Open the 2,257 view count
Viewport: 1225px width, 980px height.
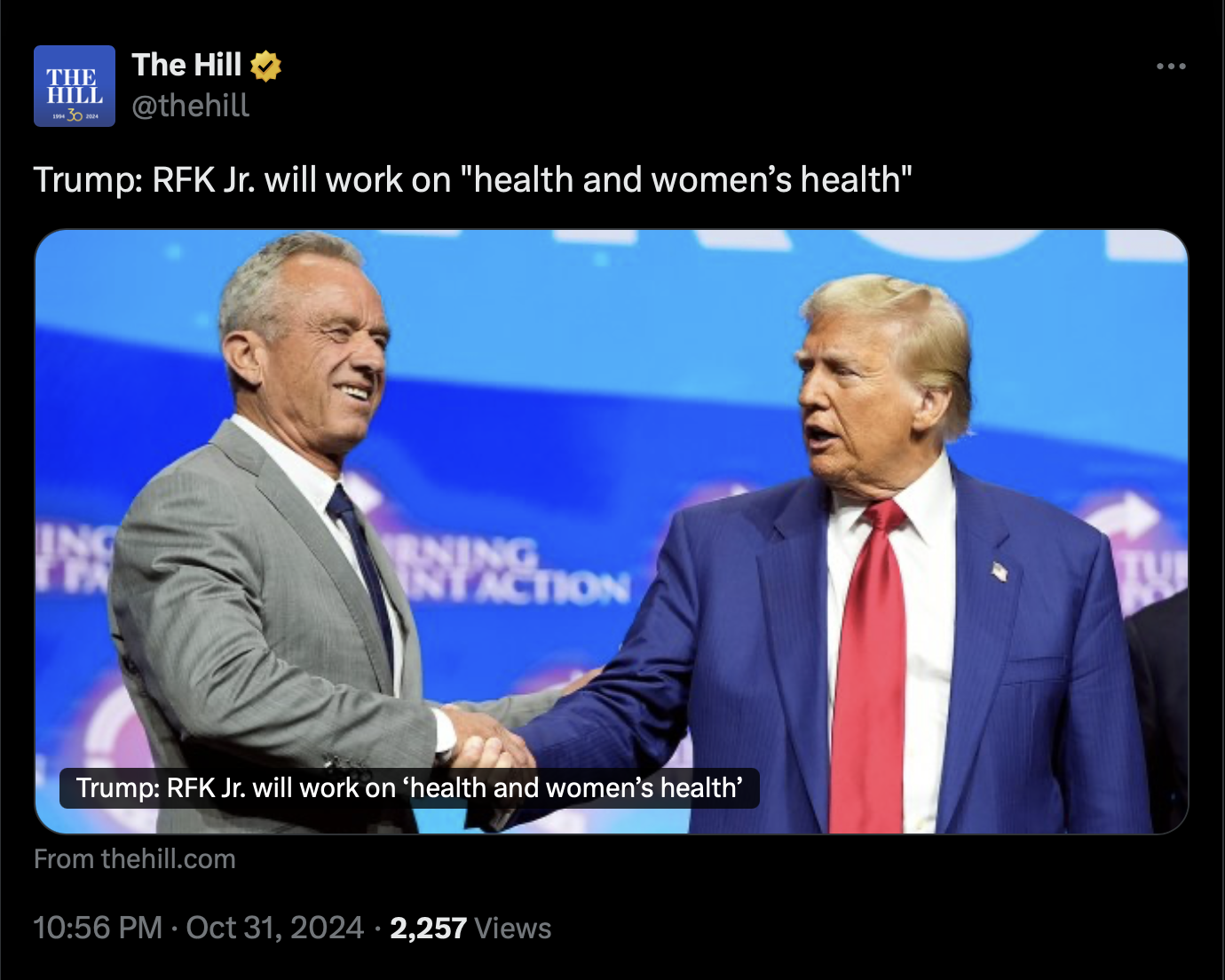pyautogui.click(x=428, y=928)
